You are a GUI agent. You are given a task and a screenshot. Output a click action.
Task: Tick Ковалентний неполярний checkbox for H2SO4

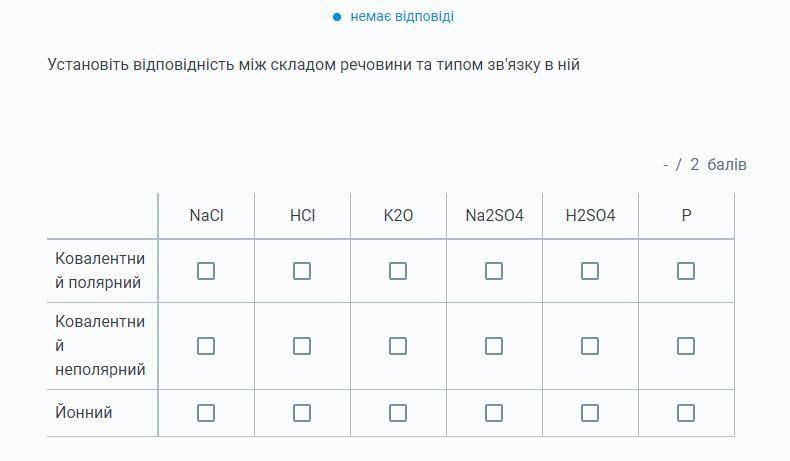coord(590,346)
